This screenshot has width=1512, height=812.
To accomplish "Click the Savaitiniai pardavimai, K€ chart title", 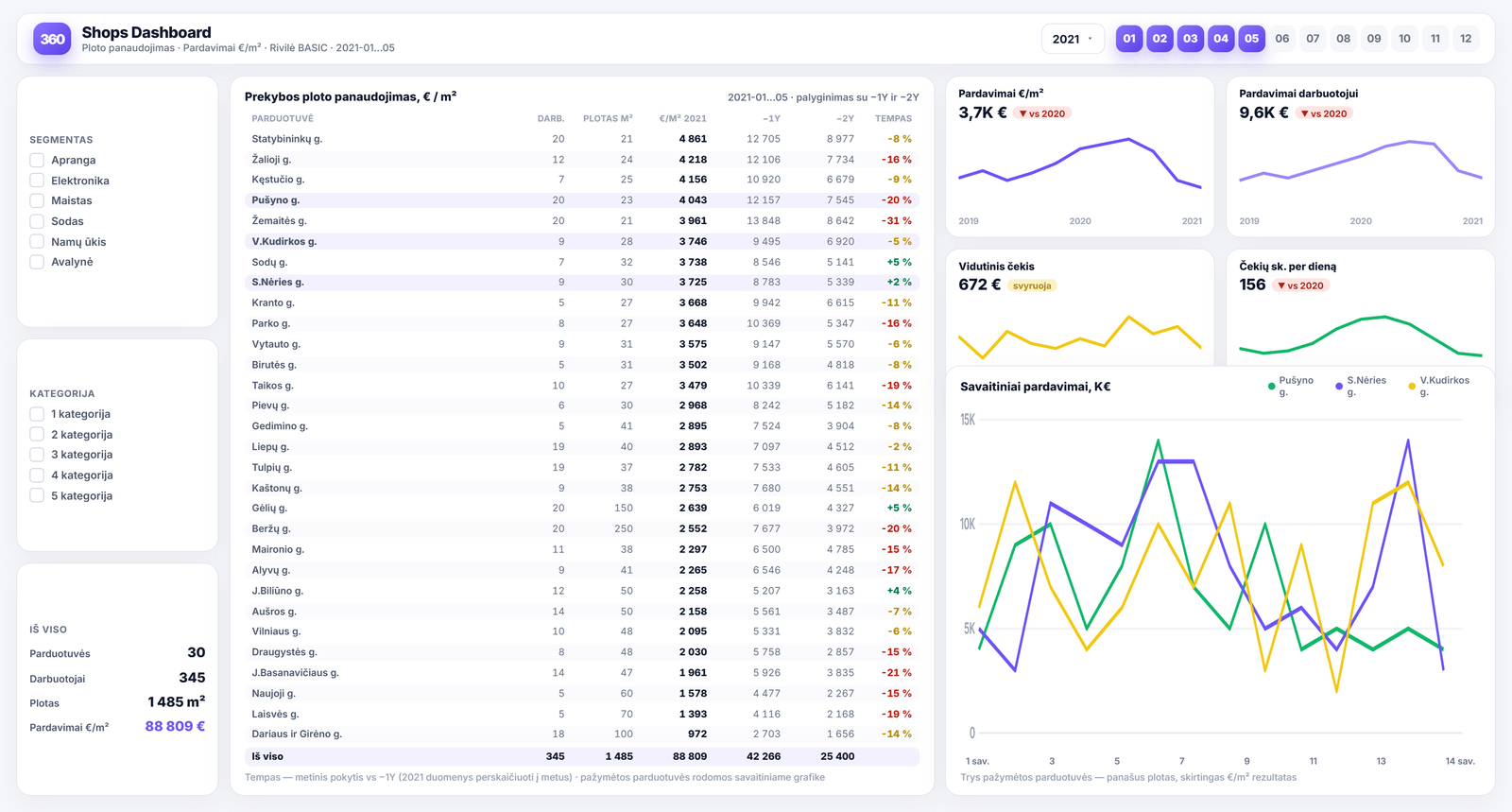I will point(1035,387).
